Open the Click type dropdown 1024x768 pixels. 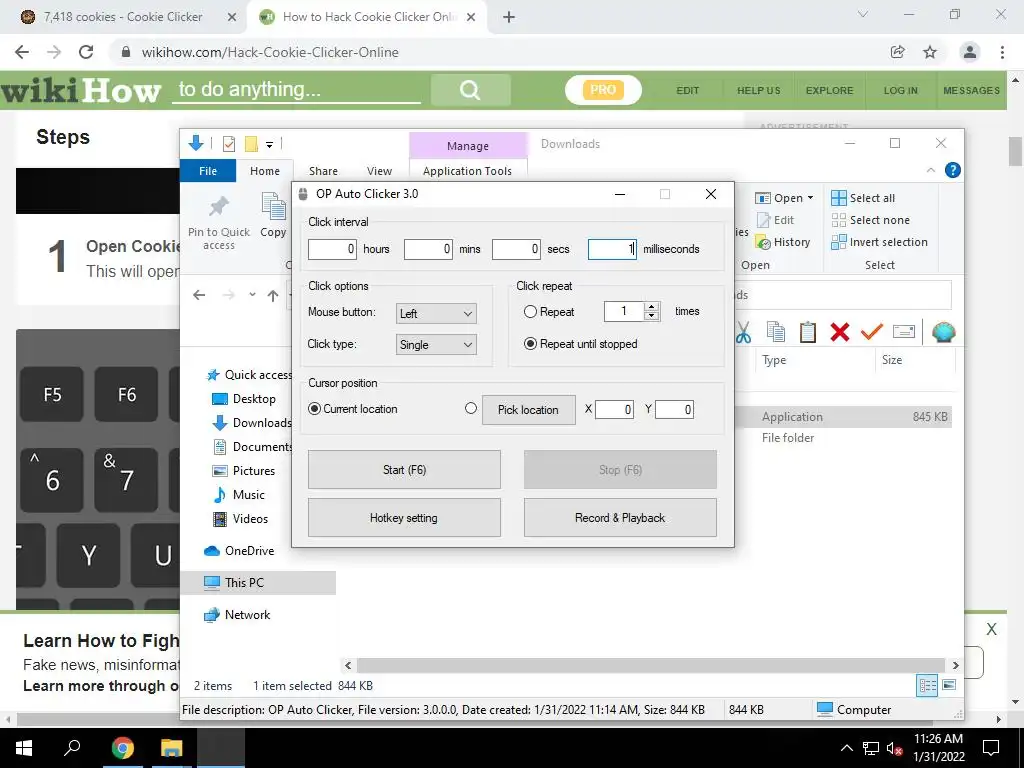436,345
